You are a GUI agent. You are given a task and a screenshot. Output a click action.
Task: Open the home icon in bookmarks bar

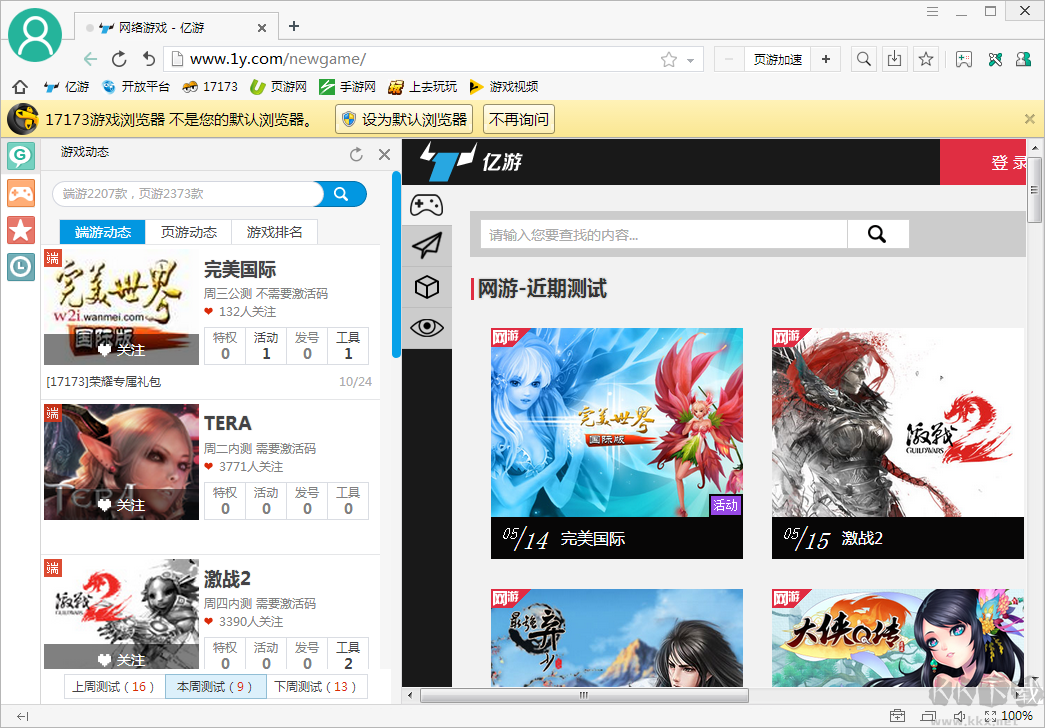(20, 87)
